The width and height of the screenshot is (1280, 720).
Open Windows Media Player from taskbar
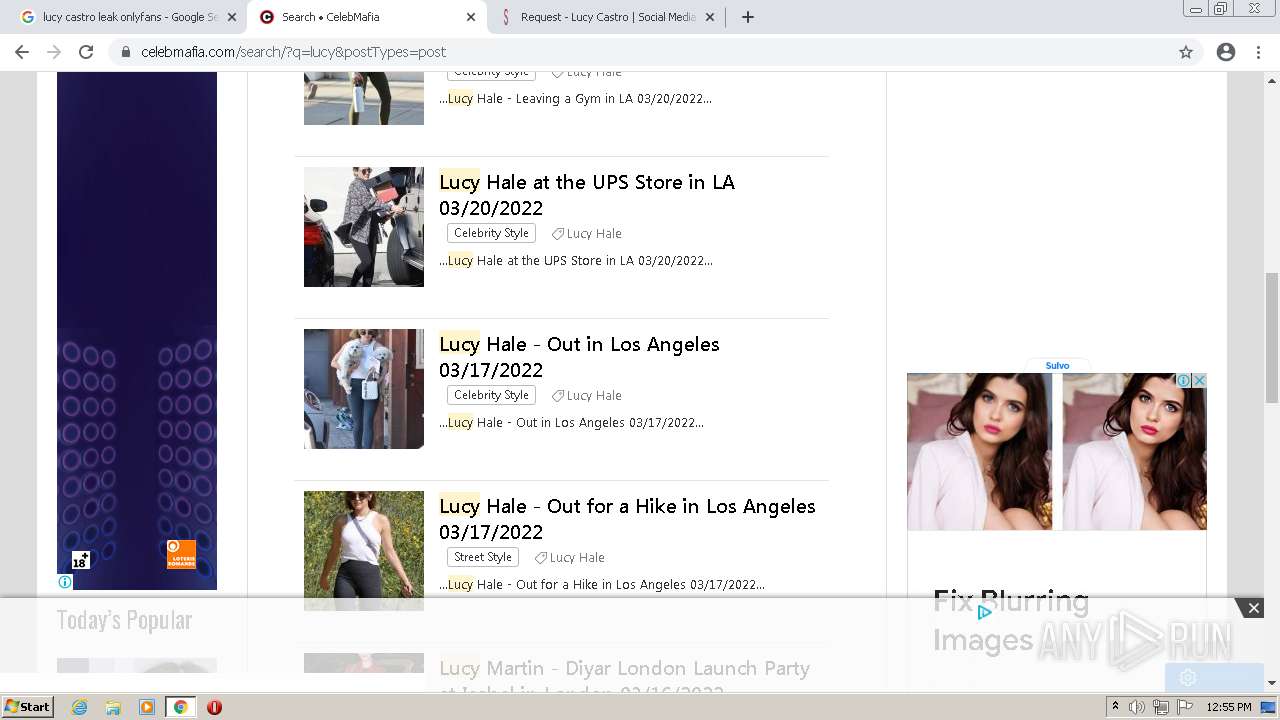(x=147, y=707)
